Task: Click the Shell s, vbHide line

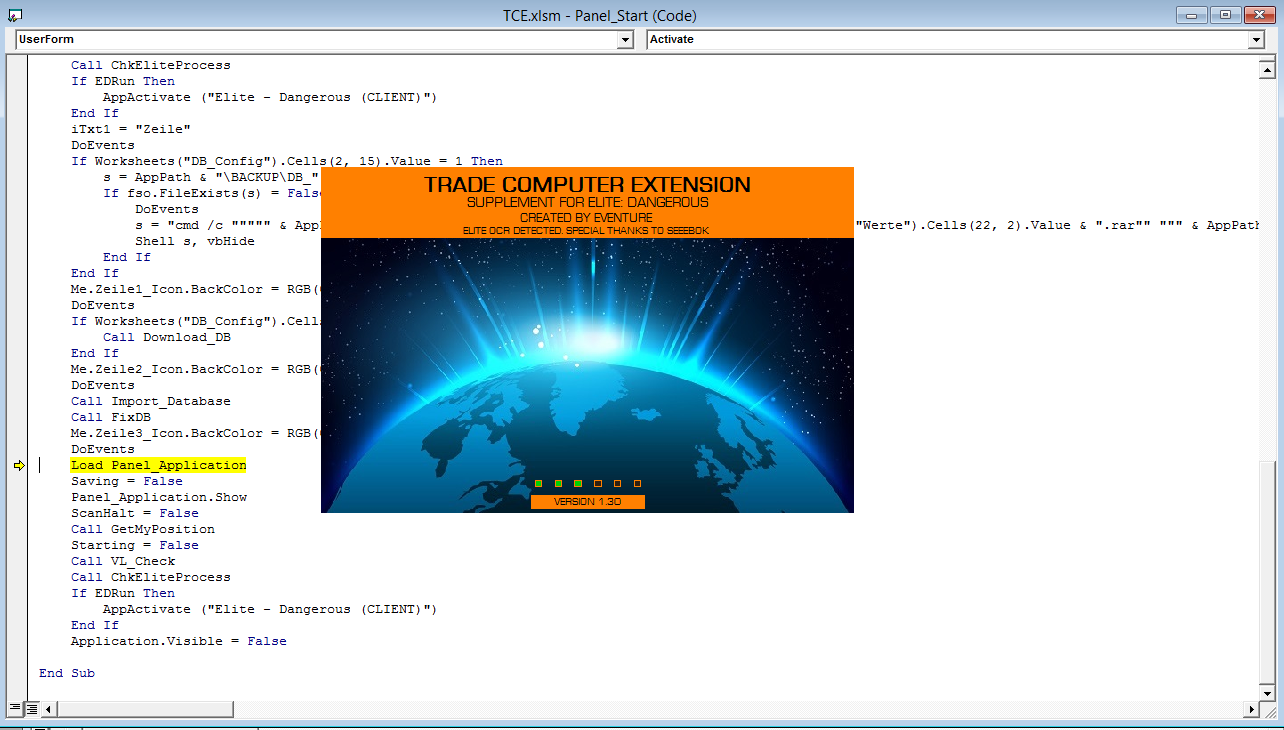Action: pos(194,241)
